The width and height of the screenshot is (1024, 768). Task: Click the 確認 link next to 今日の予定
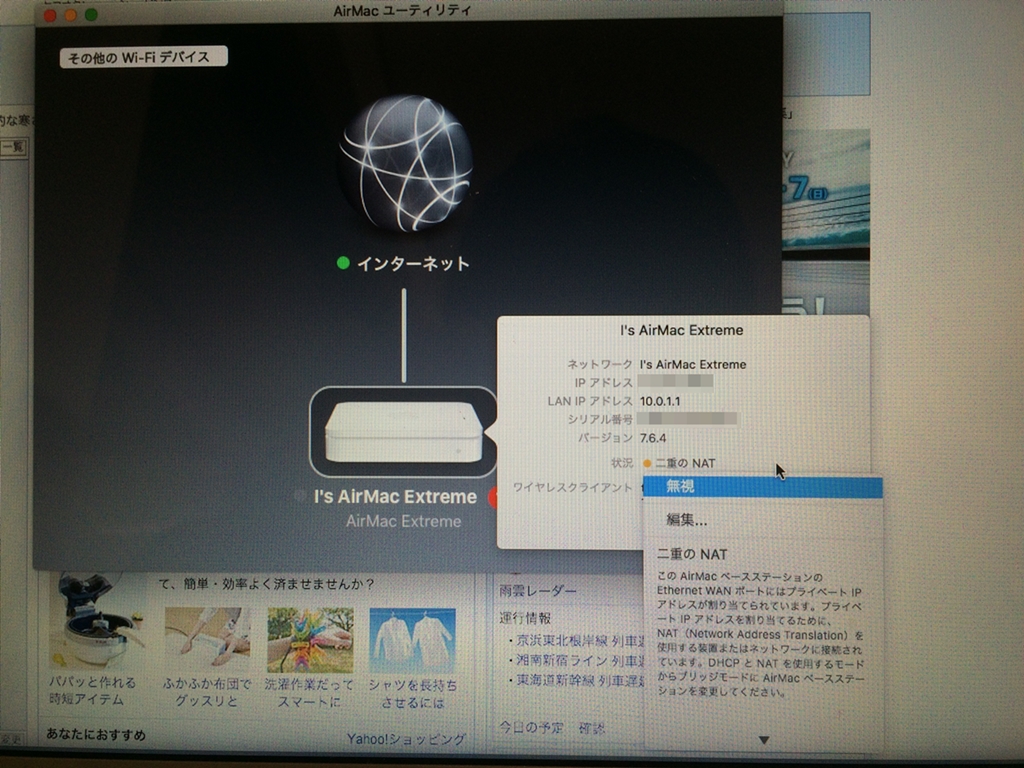point(591,728)
